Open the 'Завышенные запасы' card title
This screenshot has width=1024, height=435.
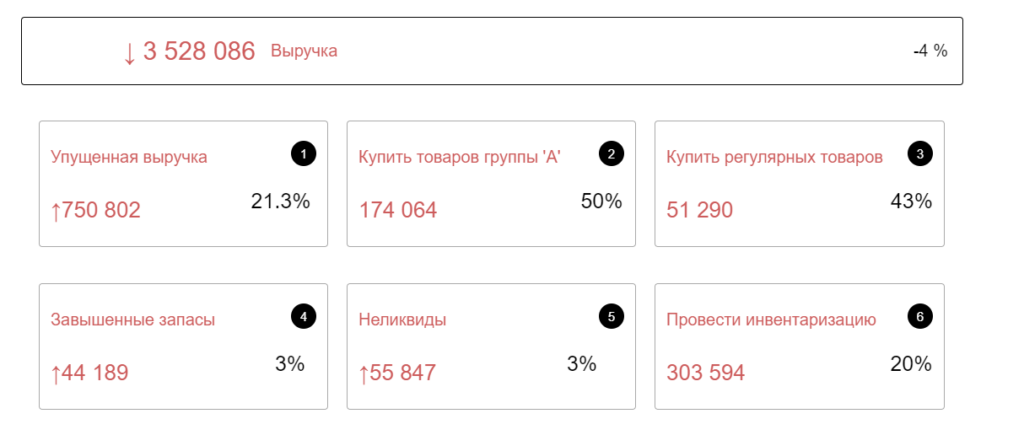click(133, 320)
